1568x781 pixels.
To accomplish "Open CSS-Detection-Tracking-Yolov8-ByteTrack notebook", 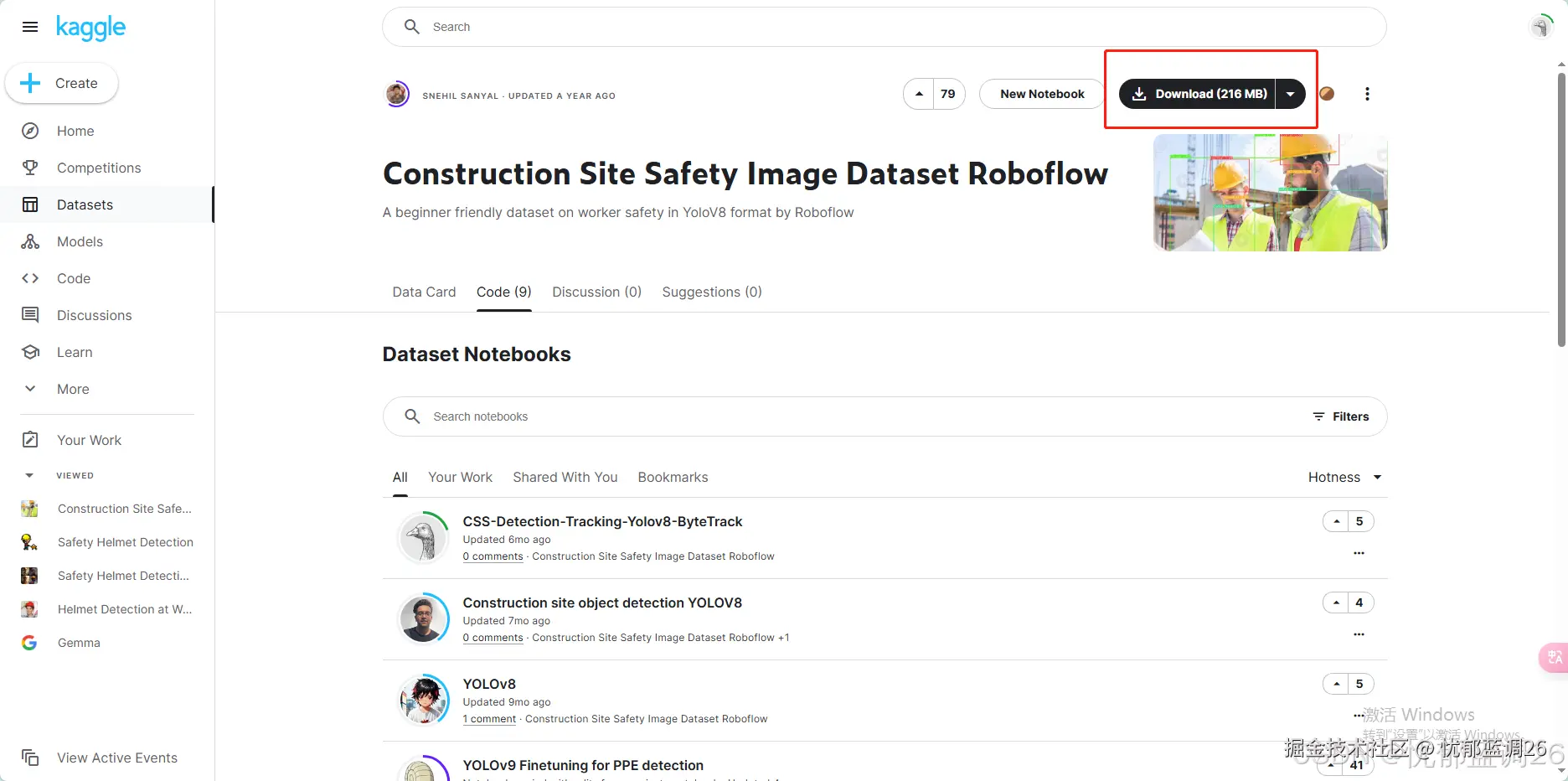I will pos(602,521).
